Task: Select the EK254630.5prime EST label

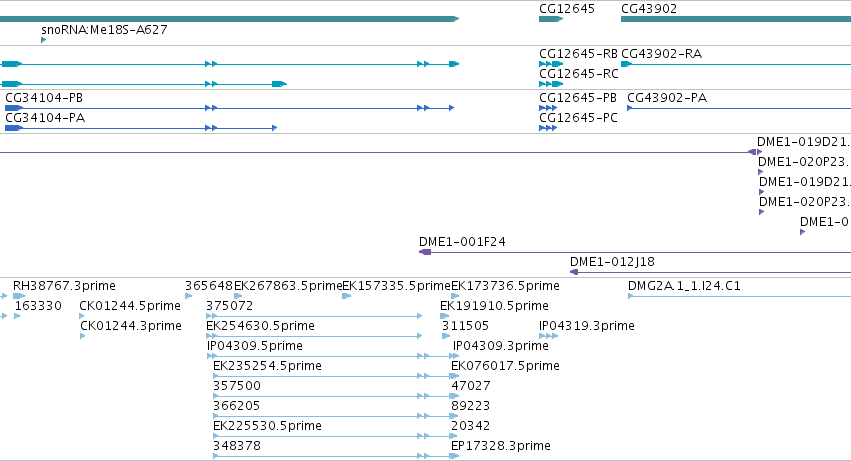Action: 261,326
